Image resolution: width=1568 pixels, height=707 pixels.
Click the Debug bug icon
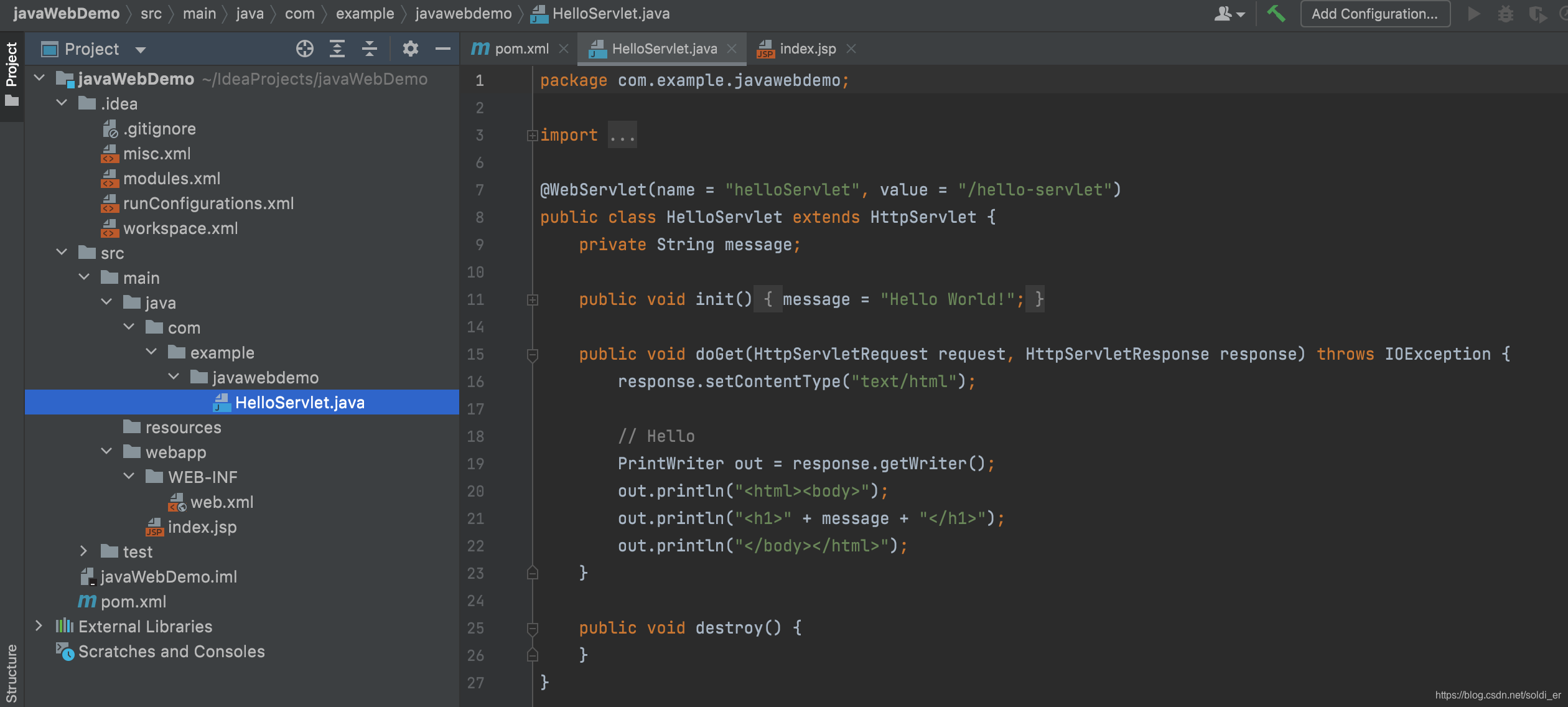pyautogui.click(x=1506, y=14)
